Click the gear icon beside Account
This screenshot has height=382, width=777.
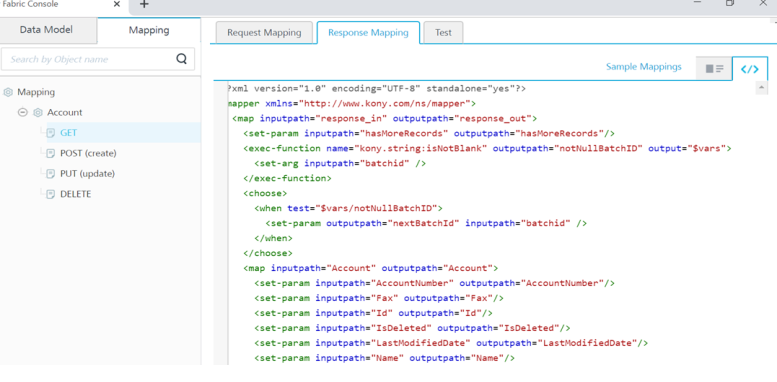point(38,112)
